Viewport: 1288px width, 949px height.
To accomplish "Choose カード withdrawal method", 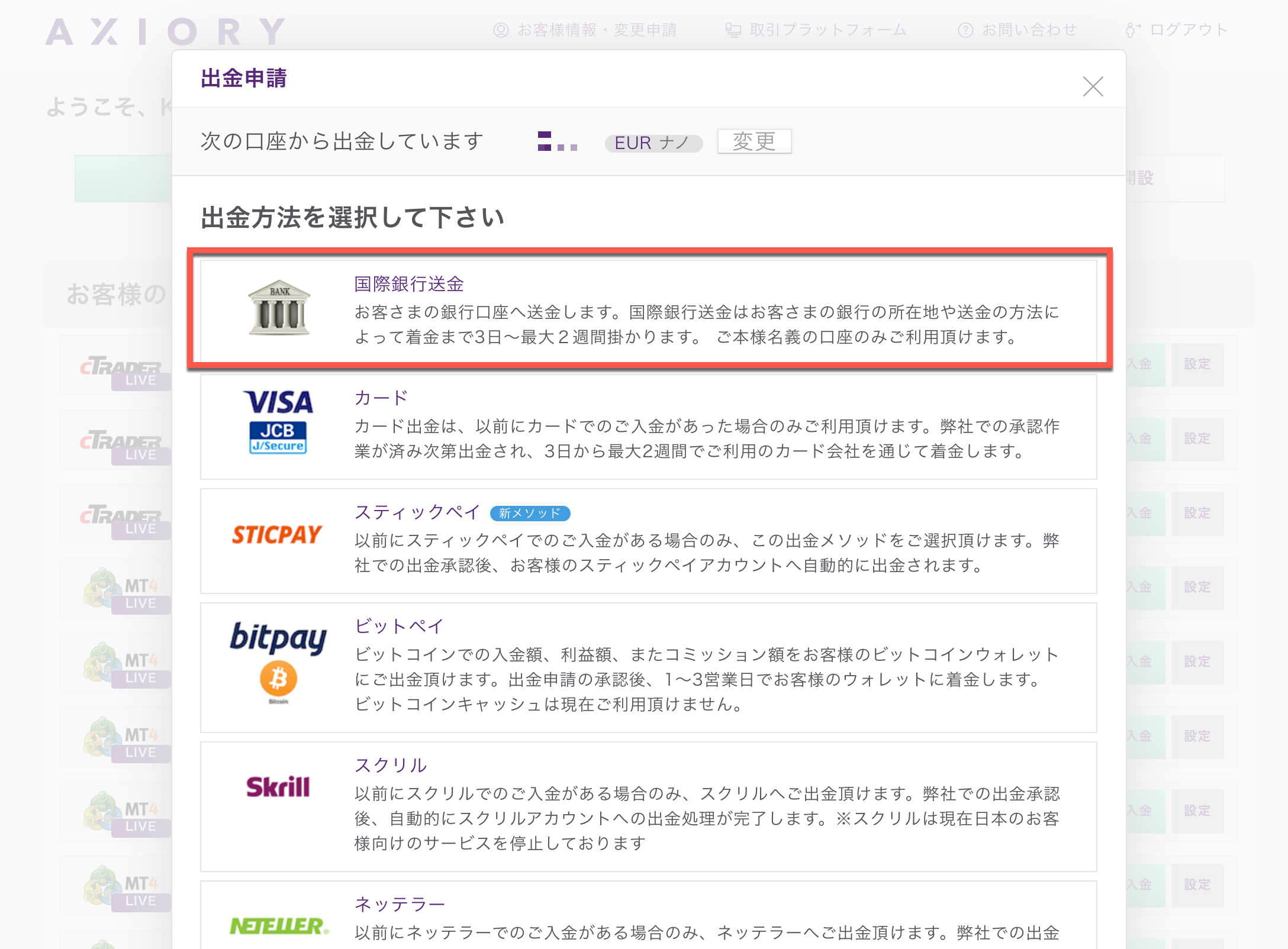I will 648,427.
